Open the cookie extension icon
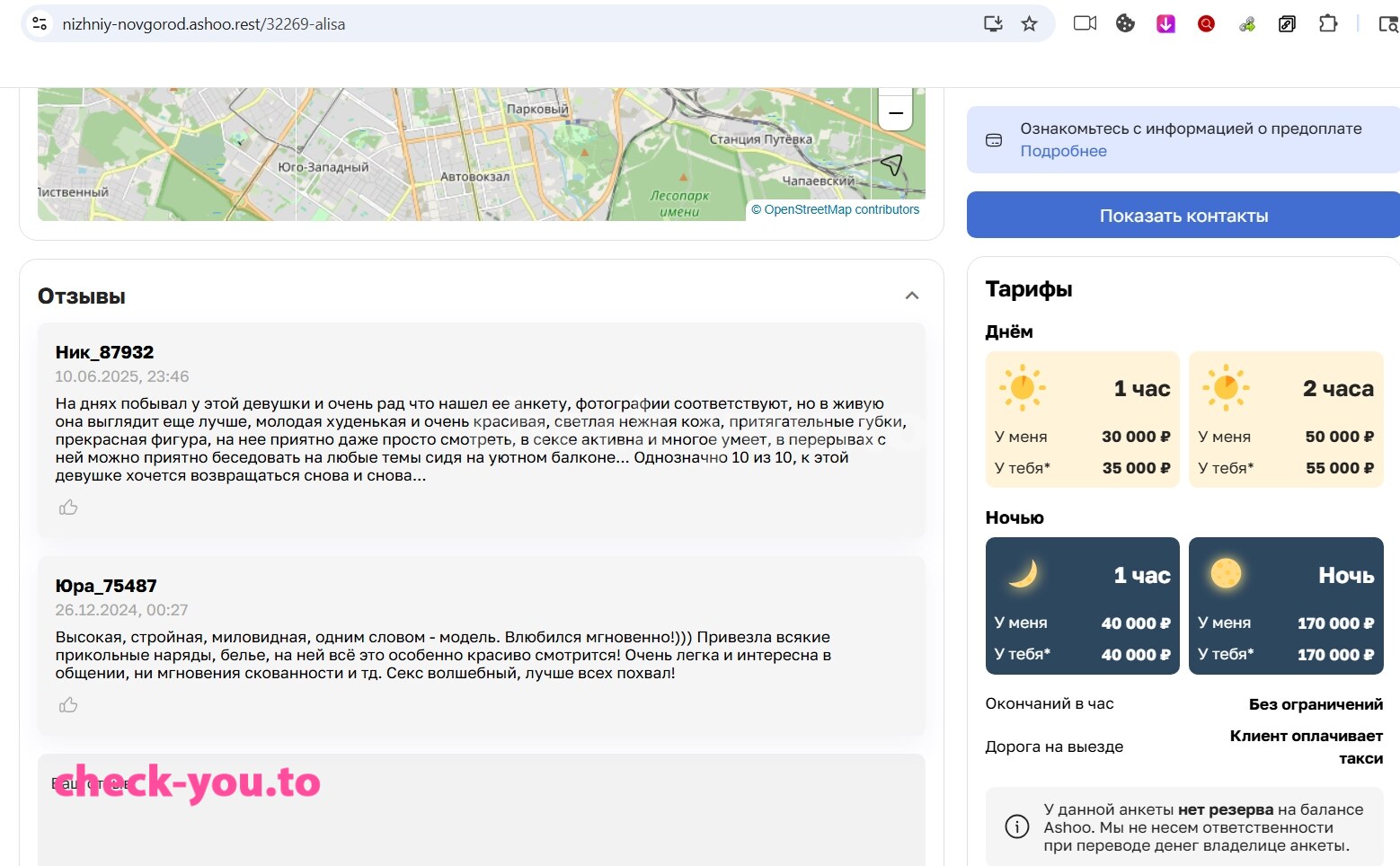Image resolution: width=1400 pixels, height=866 pixels. tap(1125, 23)
